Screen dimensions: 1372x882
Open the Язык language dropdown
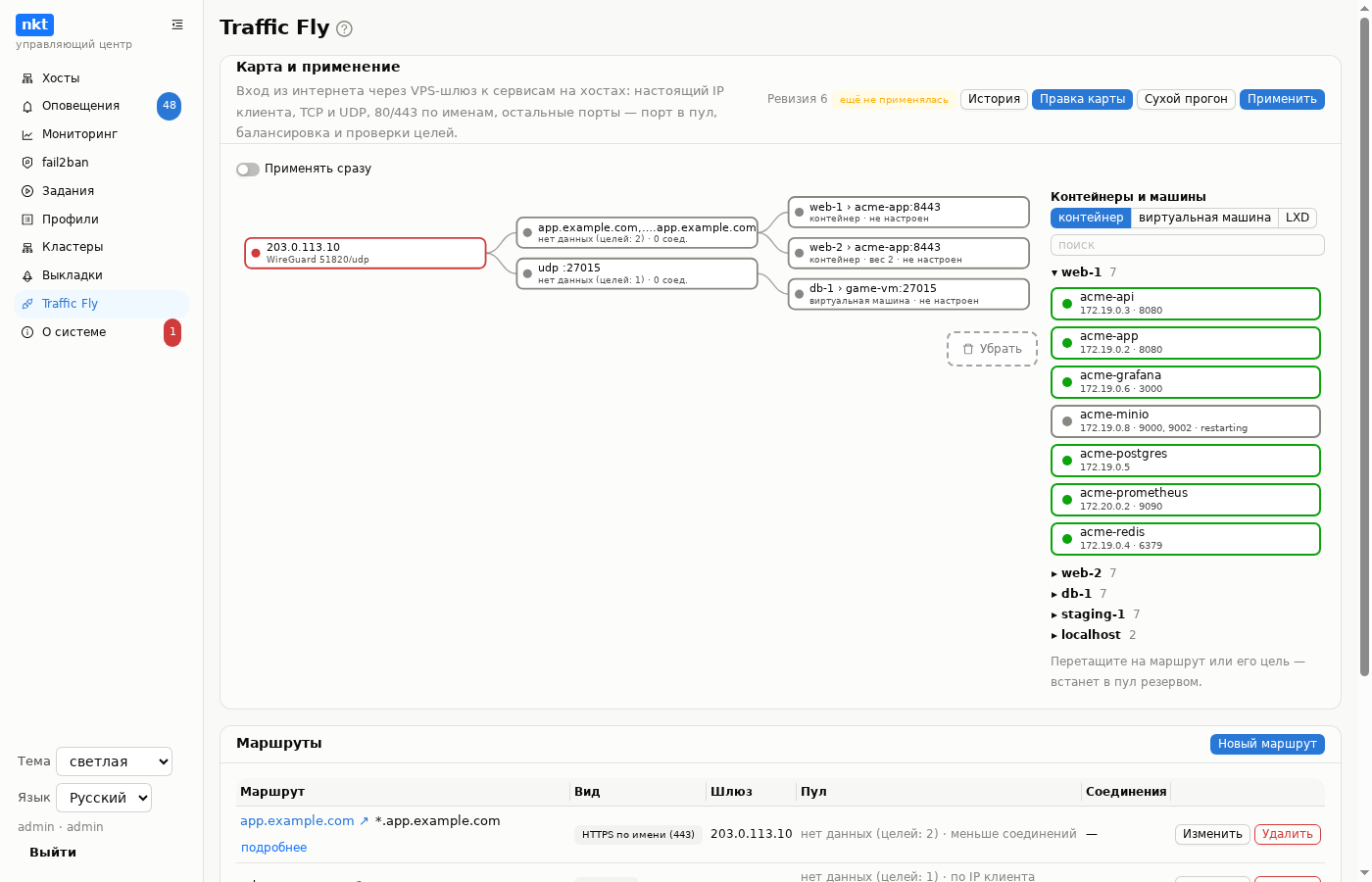[x=104, y=798]
